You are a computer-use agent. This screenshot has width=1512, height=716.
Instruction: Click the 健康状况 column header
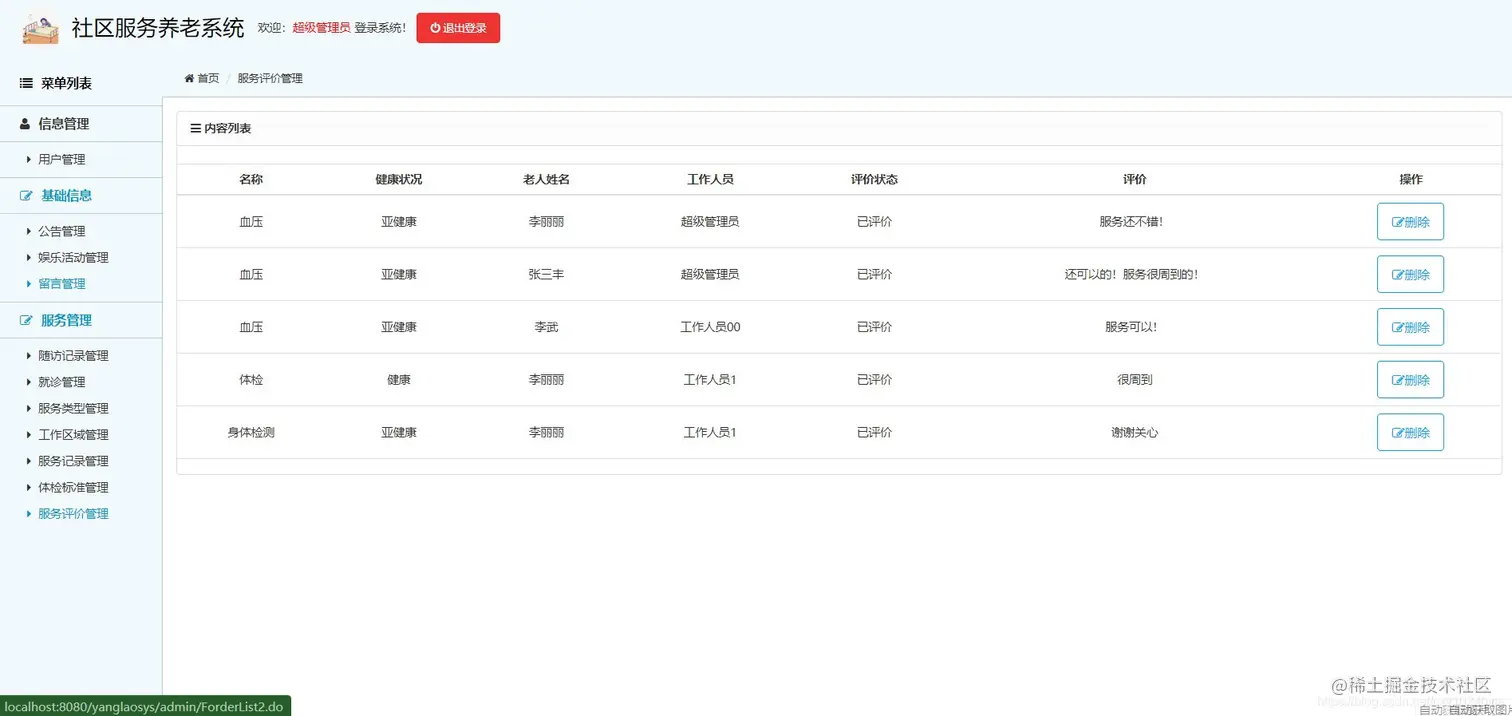click(x=399, y=179)
